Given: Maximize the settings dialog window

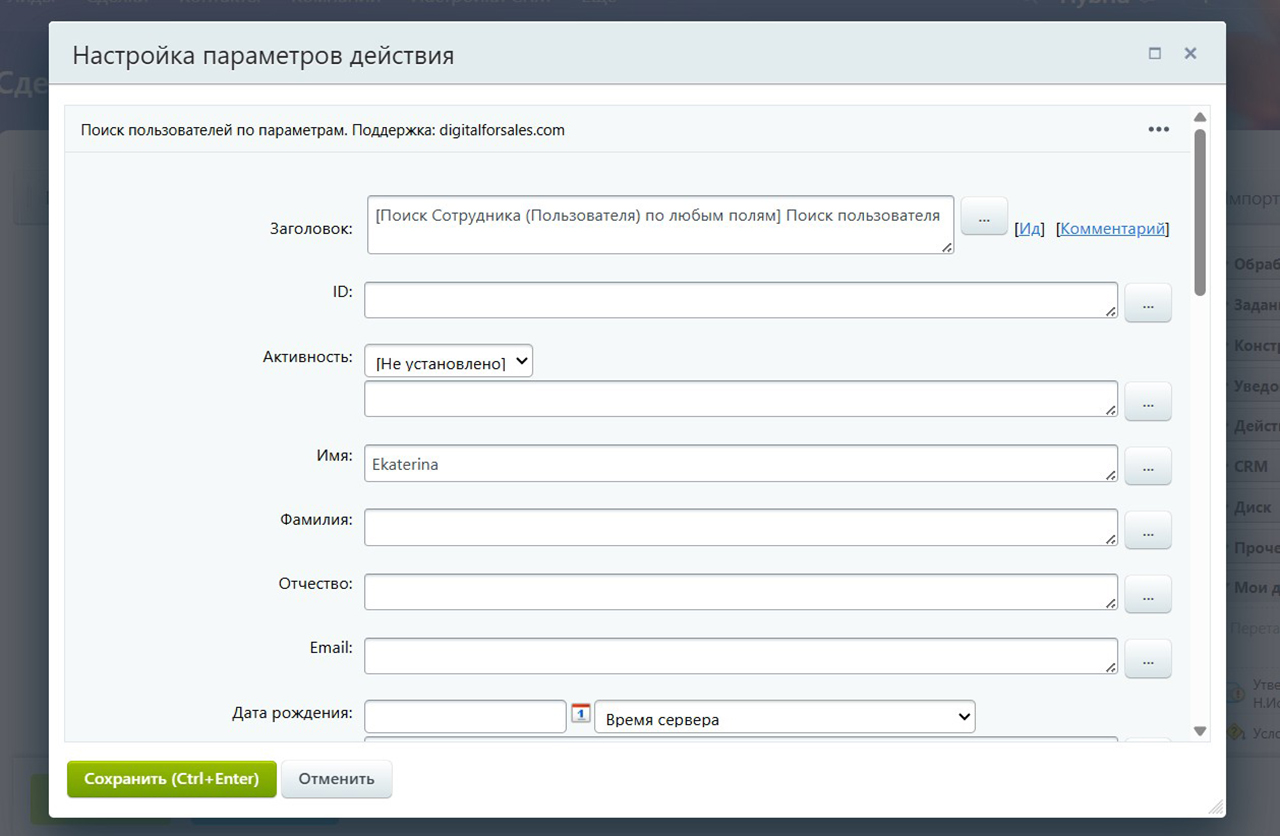Looking at the screenshot, I should pyautogui.click(x=1155, y=54).
